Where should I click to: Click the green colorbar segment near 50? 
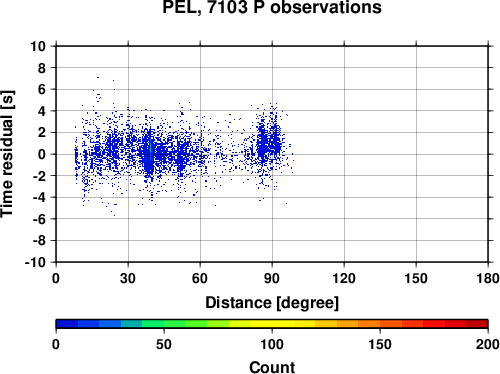pos(153,324)
